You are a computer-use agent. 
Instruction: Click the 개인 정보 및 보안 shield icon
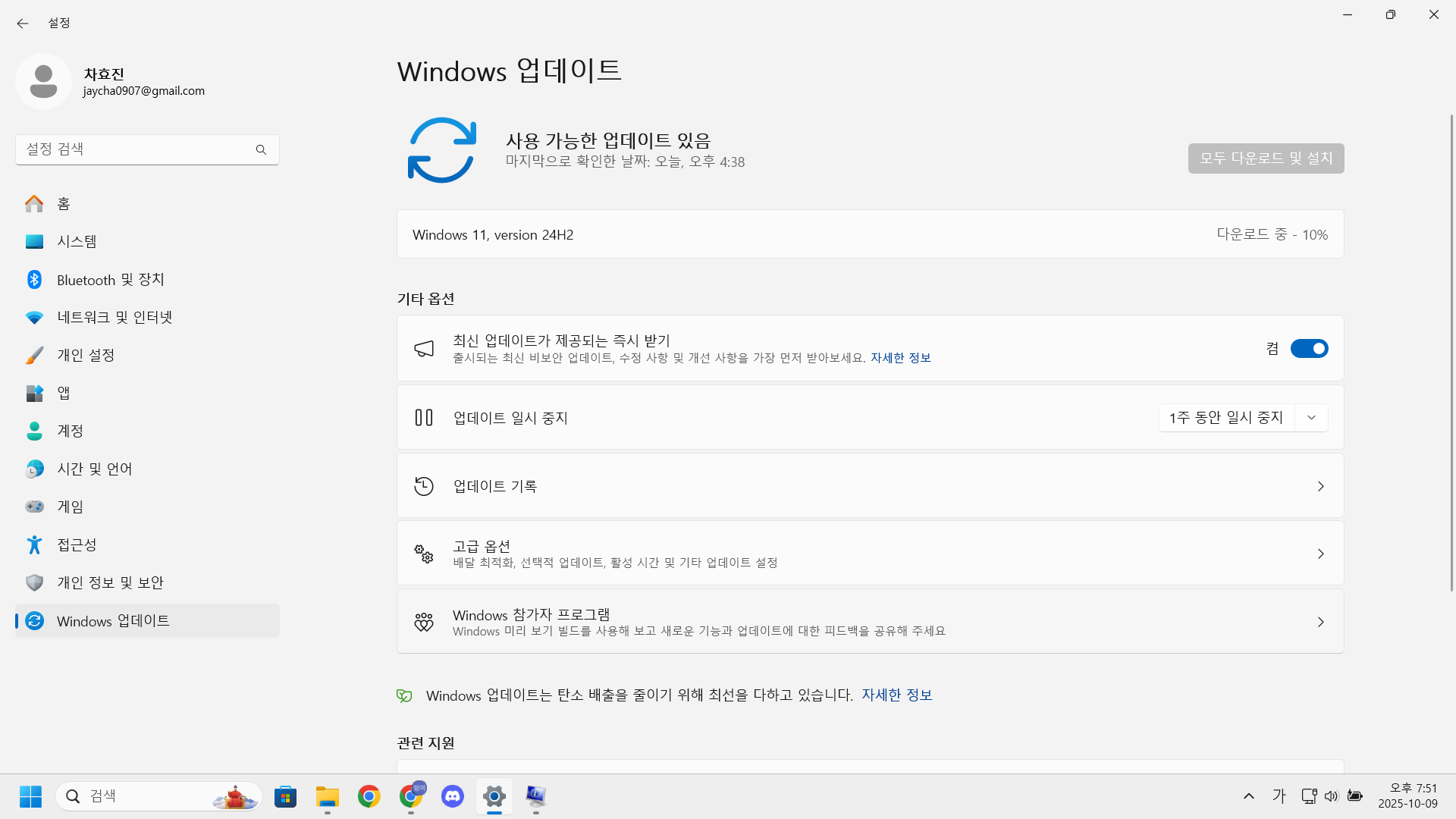[34, 582]
